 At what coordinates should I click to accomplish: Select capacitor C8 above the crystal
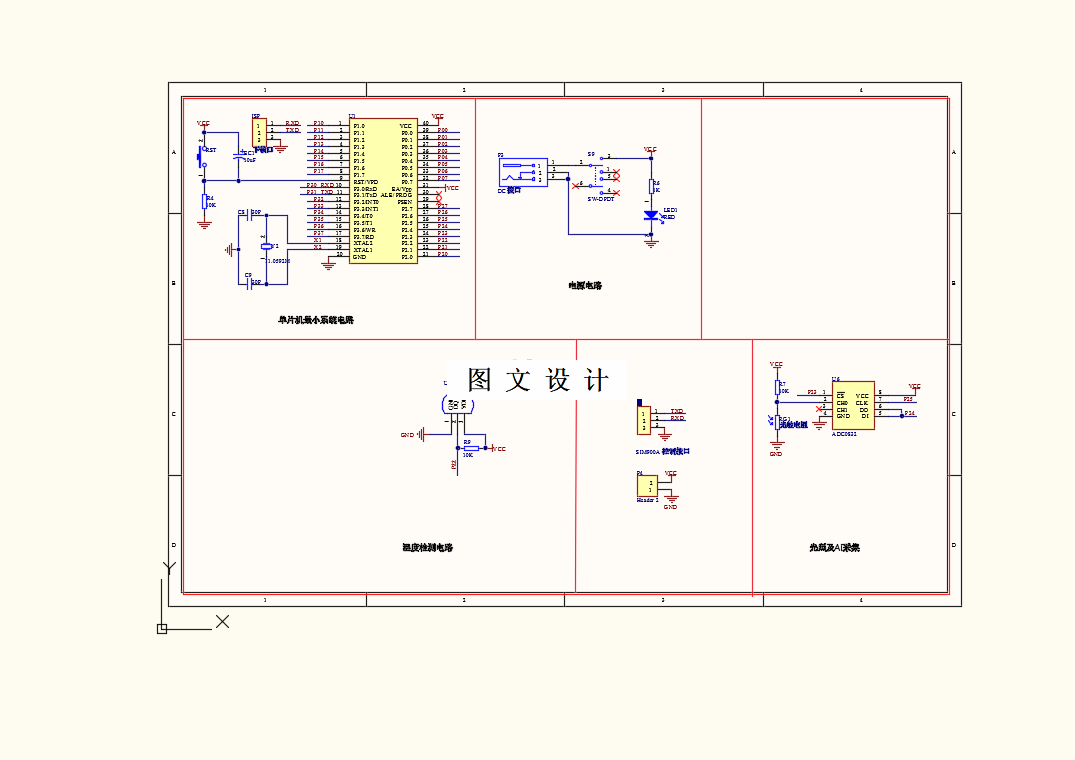(249, 214)
